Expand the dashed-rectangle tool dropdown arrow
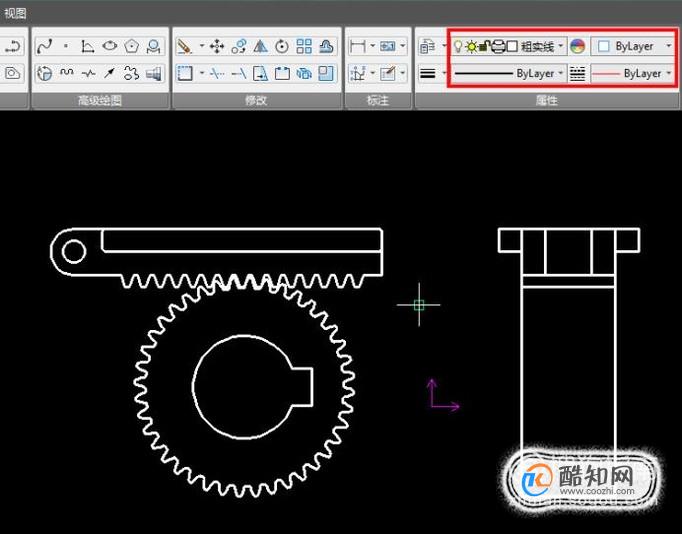 click(x=201, y=73)
